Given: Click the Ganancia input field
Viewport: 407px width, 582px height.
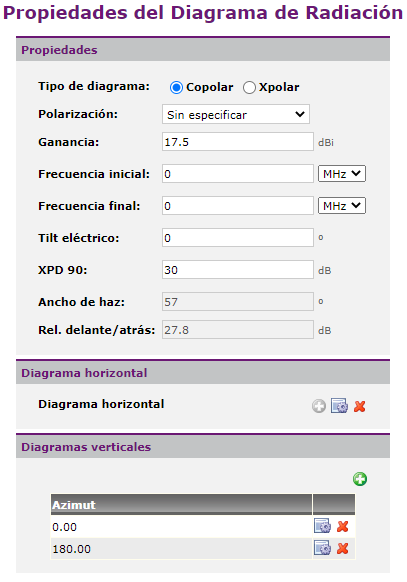Looking at the screenshot, I should (x=238, y=142).
